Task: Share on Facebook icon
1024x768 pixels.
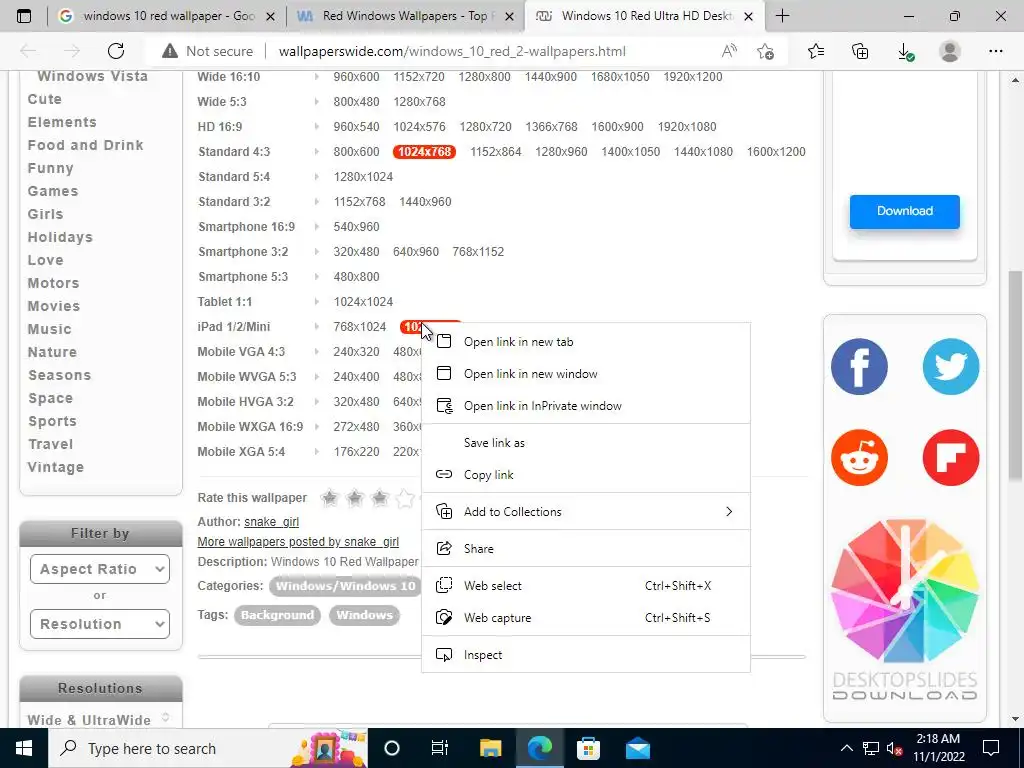Action: pyautogui.click(x=859, y=366)
